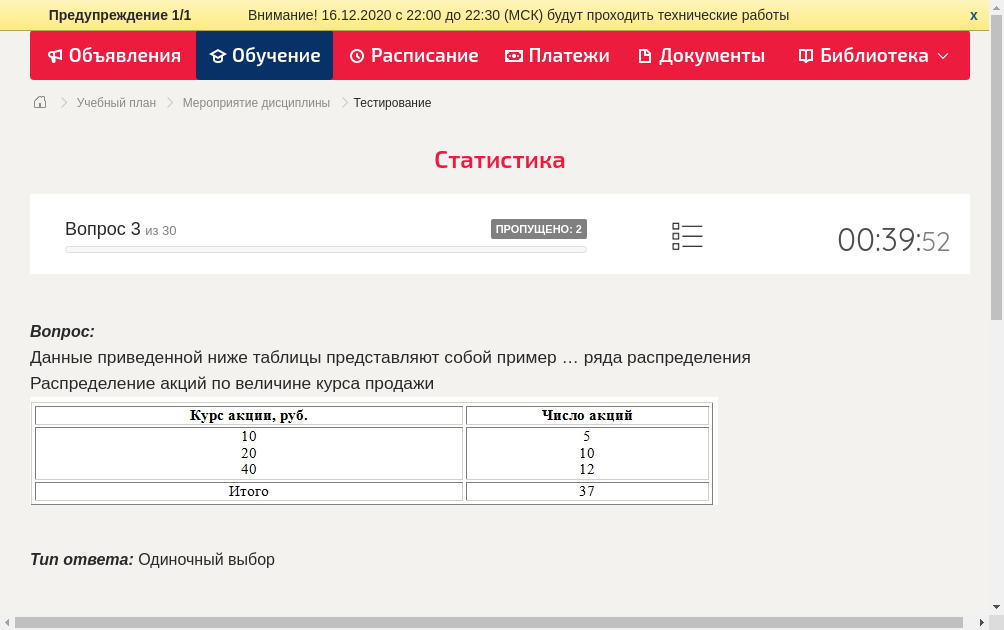Select the graduation cap icon on Обучение
The height and width of the screenshot is (630, 1004).
pyautogui.click(x=216, y=56)
